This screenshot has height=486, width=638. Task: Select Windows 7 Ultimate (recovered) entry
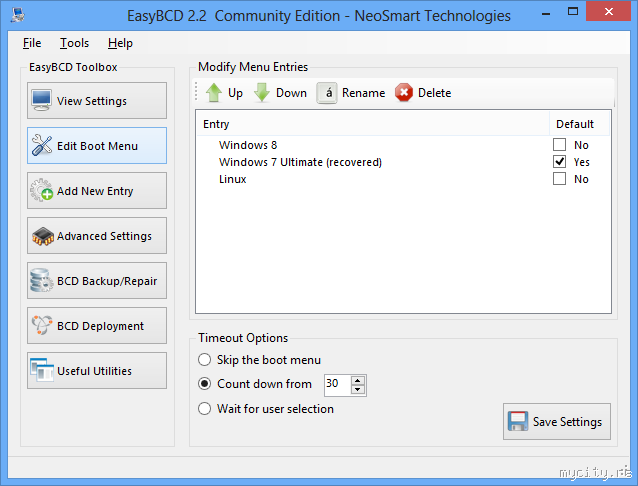click(x=300, y=162)
